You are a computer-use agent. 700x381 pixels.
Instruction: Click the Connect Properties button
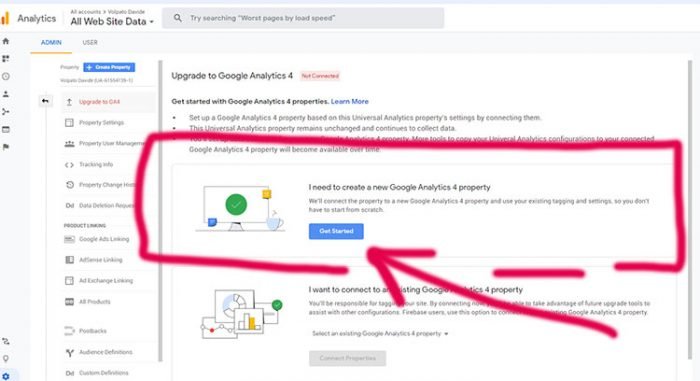[347, 358]
